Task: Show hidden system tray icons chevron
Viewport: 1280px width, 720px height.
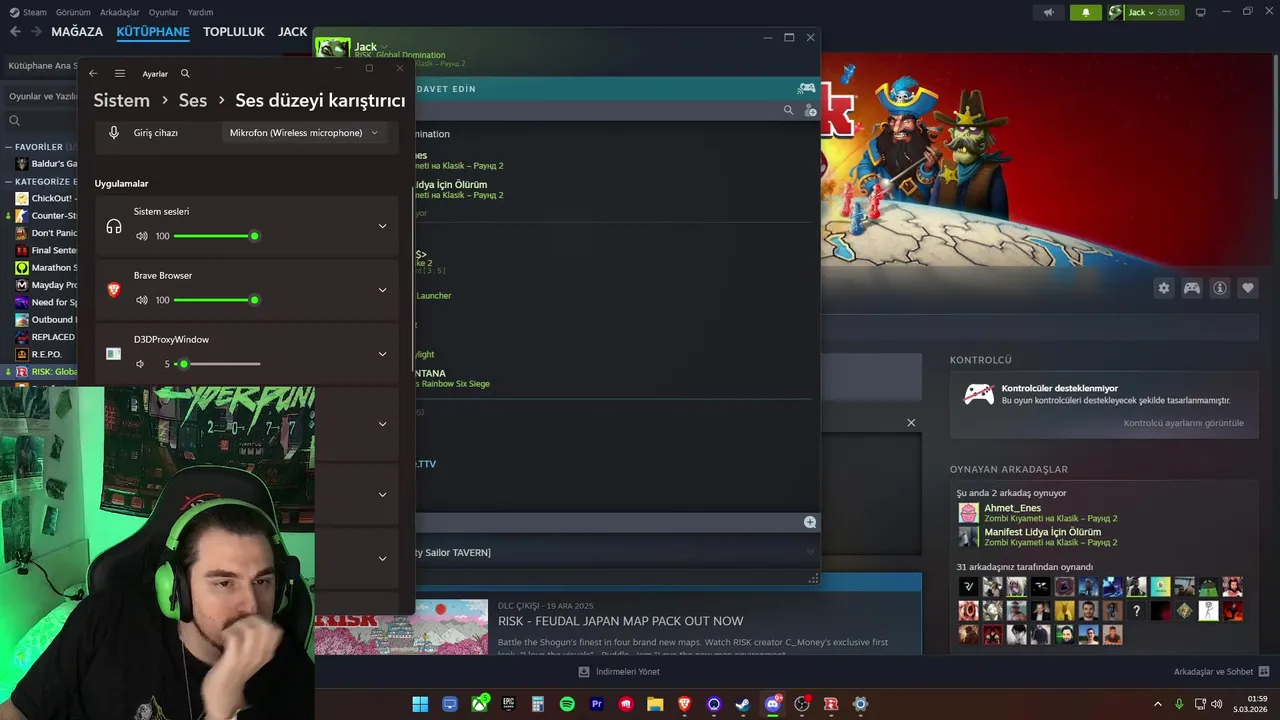Action: point(1158,704)
